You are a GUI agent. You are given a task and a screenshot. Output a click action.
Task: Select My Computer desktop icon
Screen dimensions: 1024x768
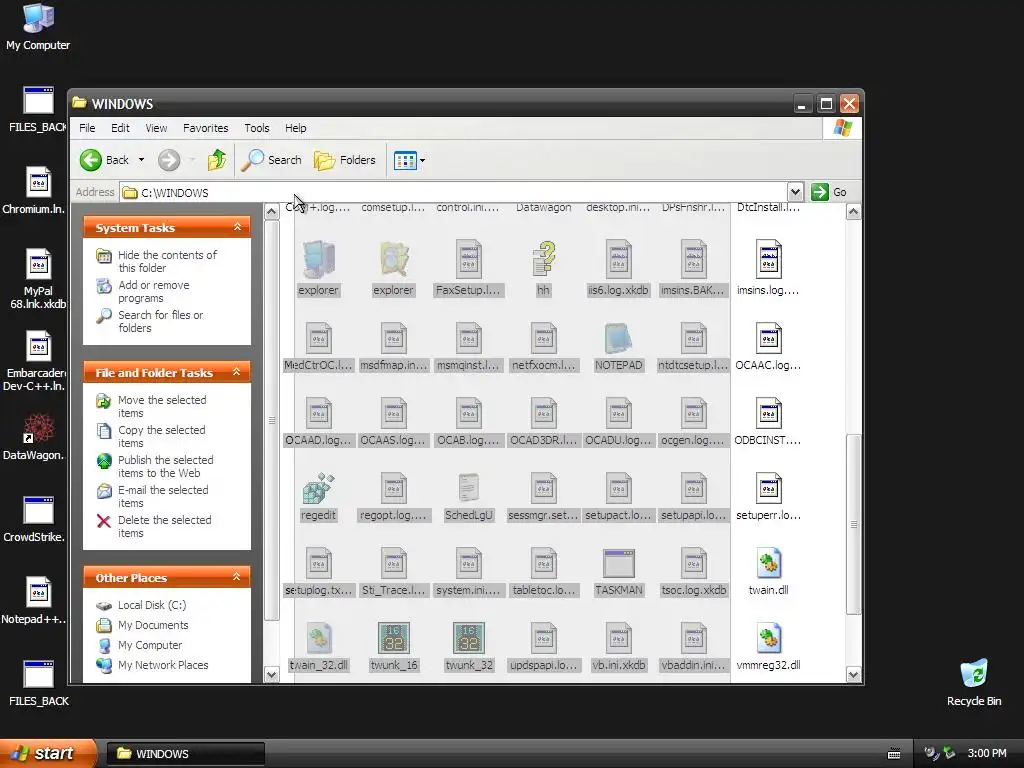click(x=38, y=26)
